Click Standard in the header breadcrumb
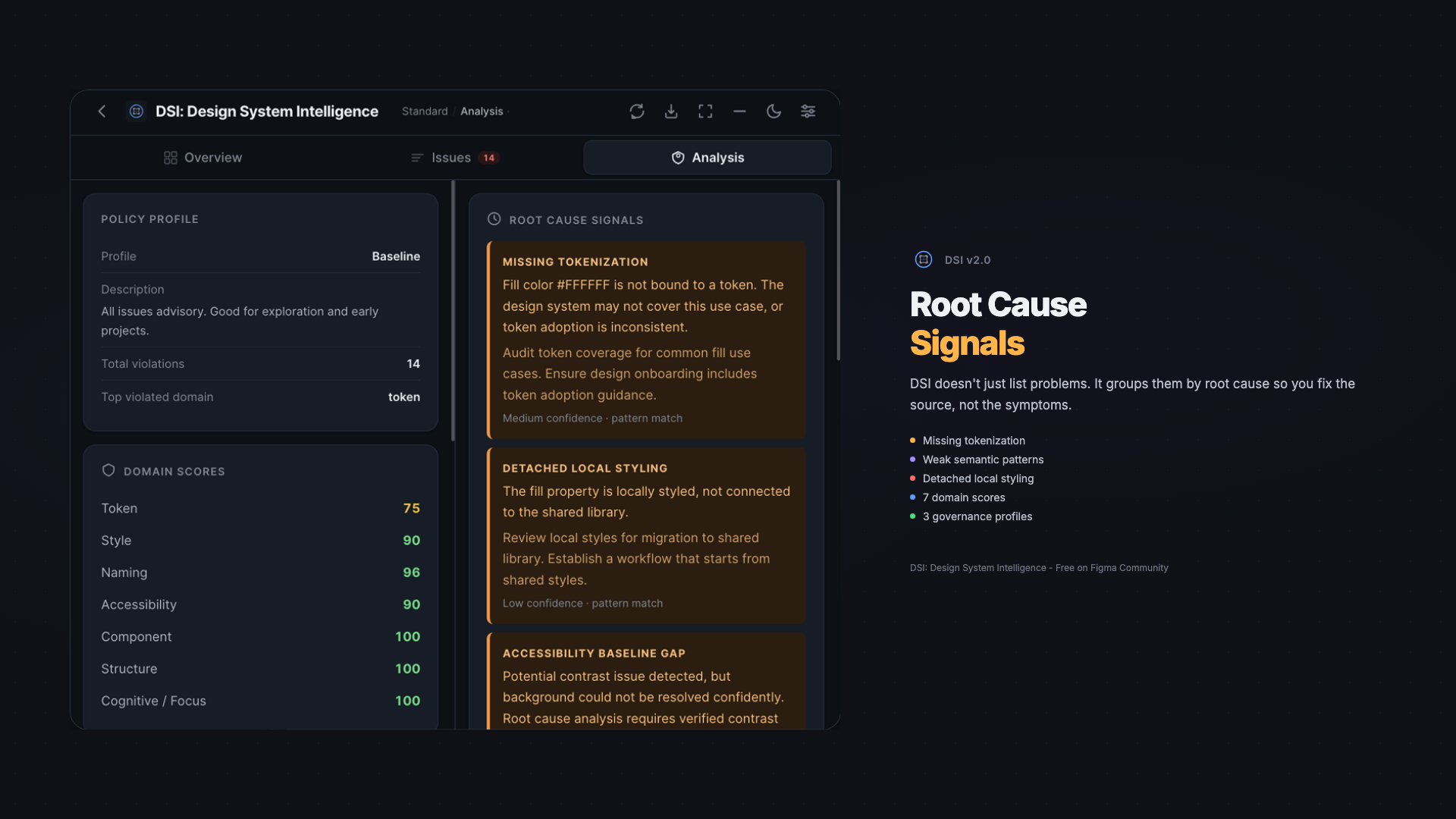The image size is (1456, 819). coord(425,111)
